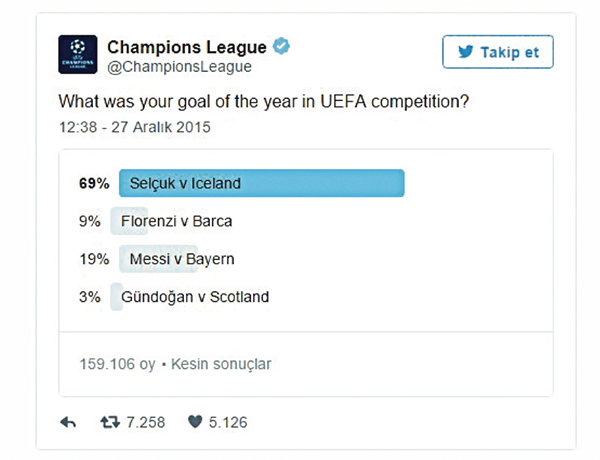Open the tweet timestamp 12:38 - 27 Aralık 2015
Viewport: 600px width, 460px height.
pos(135,127)
